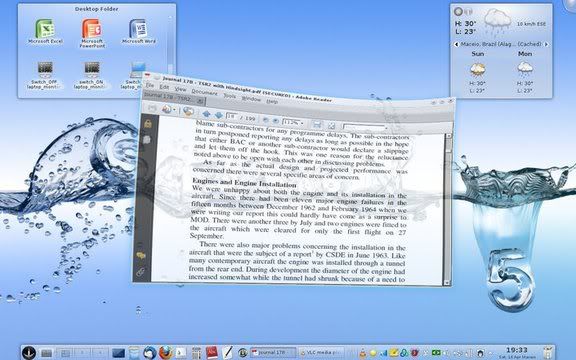Click the zoom in button in Reader

[x=275, y=120]
